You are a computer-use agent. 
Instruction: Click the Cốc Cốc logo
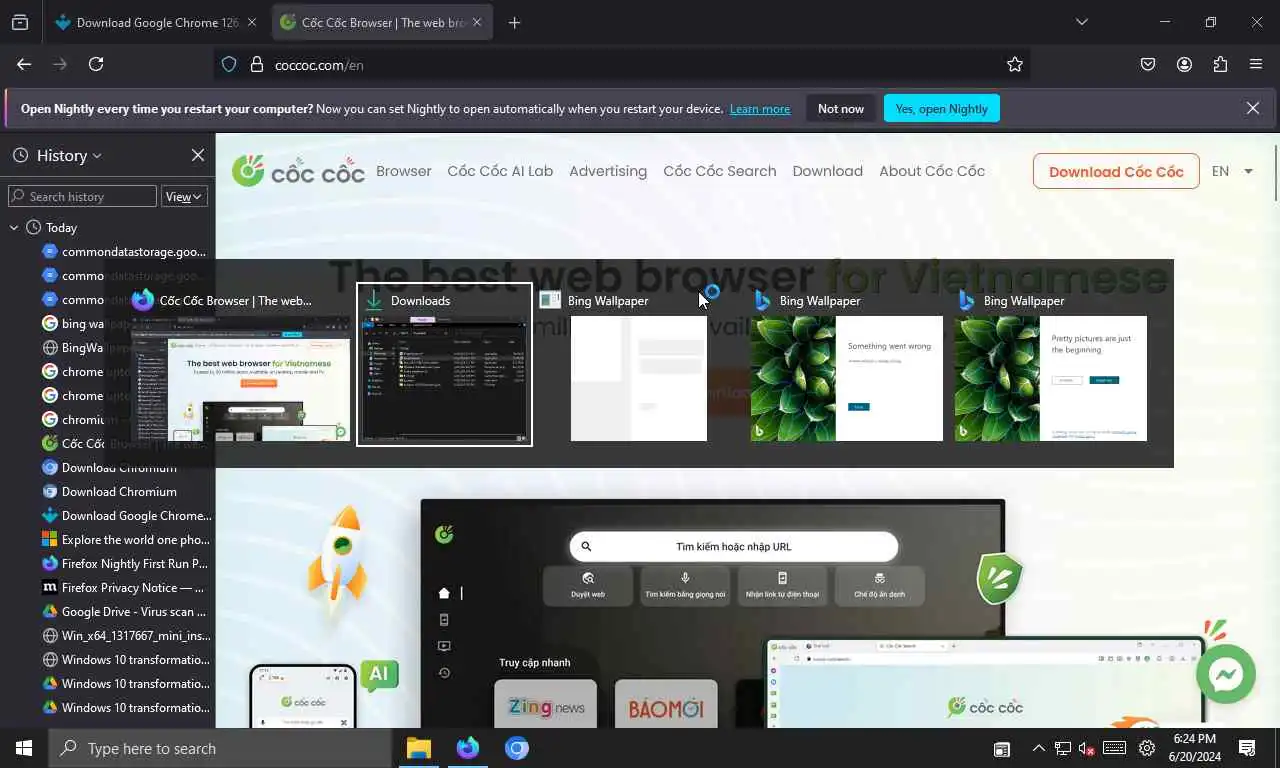tap(299, 171)
